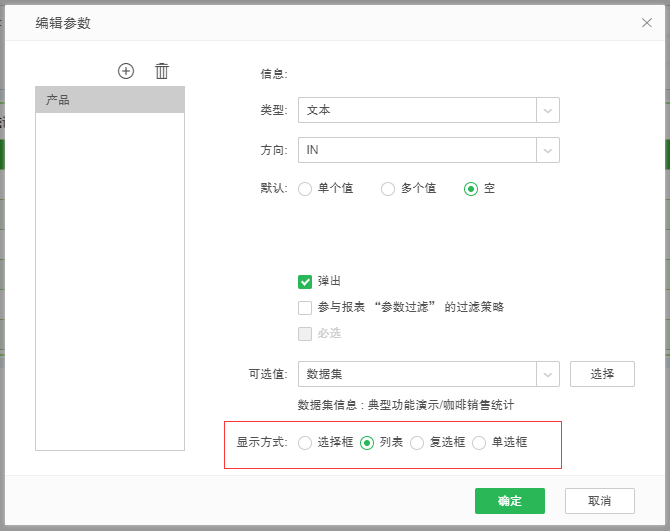Open the 类型 dropdown showing 文本
Viewport: 670px width, 531px height.
pos(428,110)
